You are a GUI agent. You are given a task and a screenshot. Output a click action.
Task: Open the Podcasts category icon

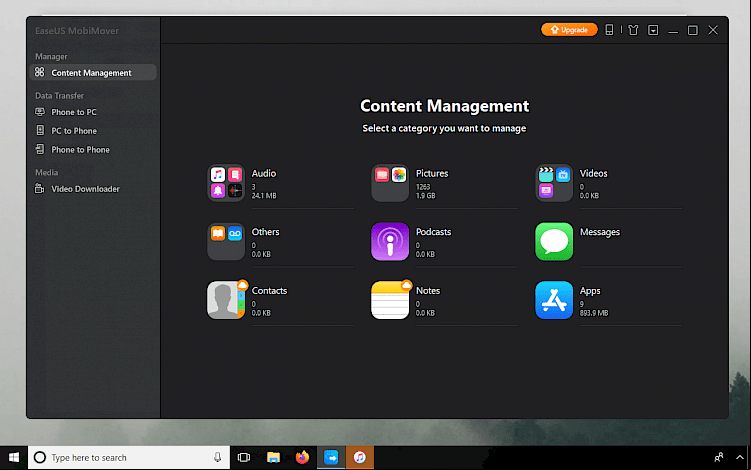(x=390, y=241)
